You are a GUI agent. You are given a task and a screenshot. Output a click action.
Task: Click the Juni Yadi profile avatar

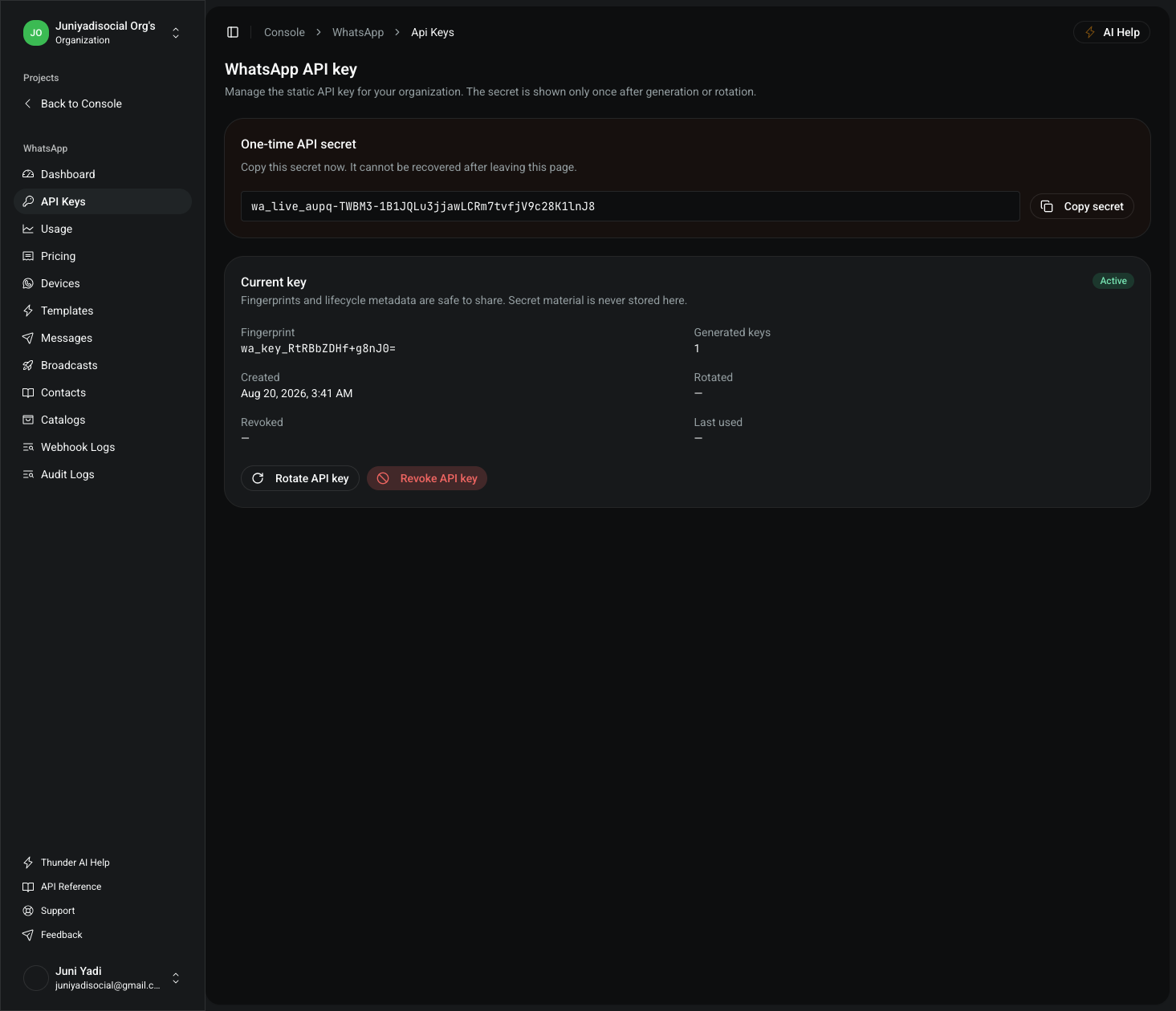pos(36,978)
